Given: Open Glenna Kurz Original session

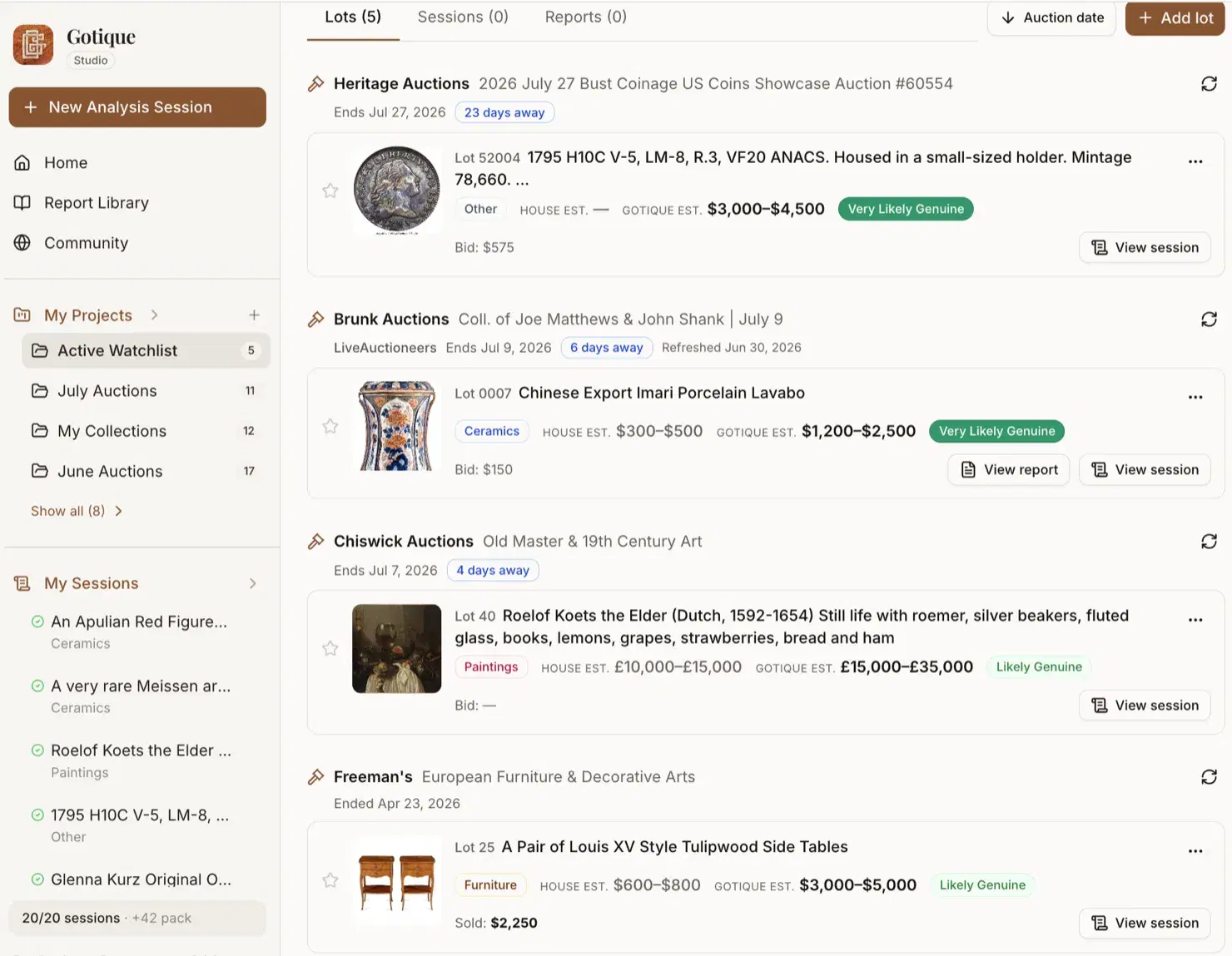Looking at the screenshot, I should 137,879.
